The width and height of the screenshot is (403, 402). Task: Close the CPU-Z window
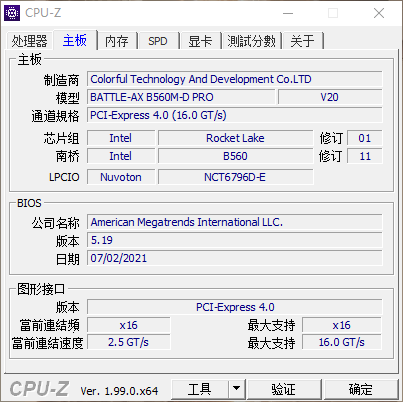[379, 13]
